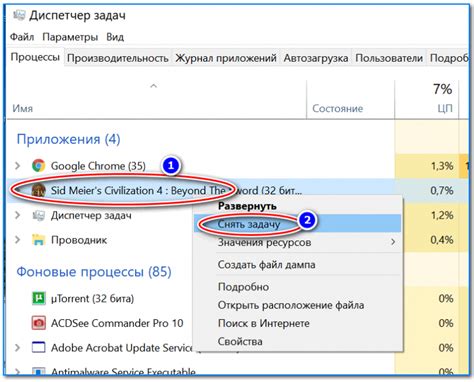
Task: Switch to the Автозагрузка tab
Action: click(316, 58)
